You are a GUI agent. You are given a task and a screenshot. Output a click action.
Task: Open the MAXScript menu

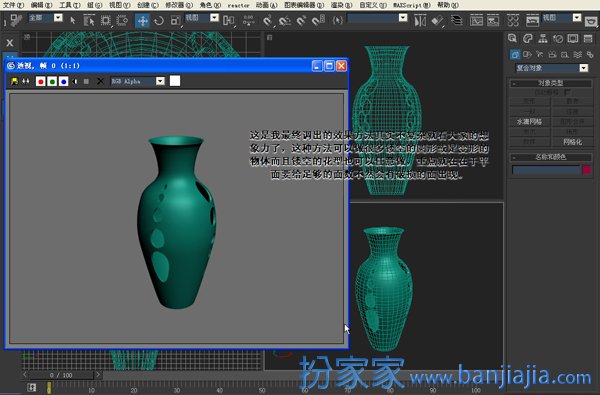coord(412,5)
